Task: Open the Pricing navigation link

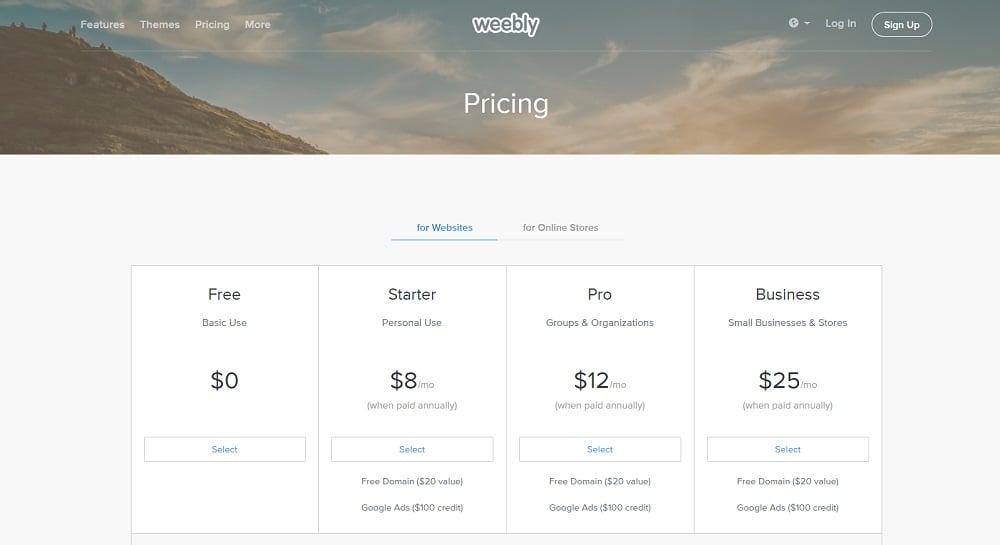Action: 212,24
